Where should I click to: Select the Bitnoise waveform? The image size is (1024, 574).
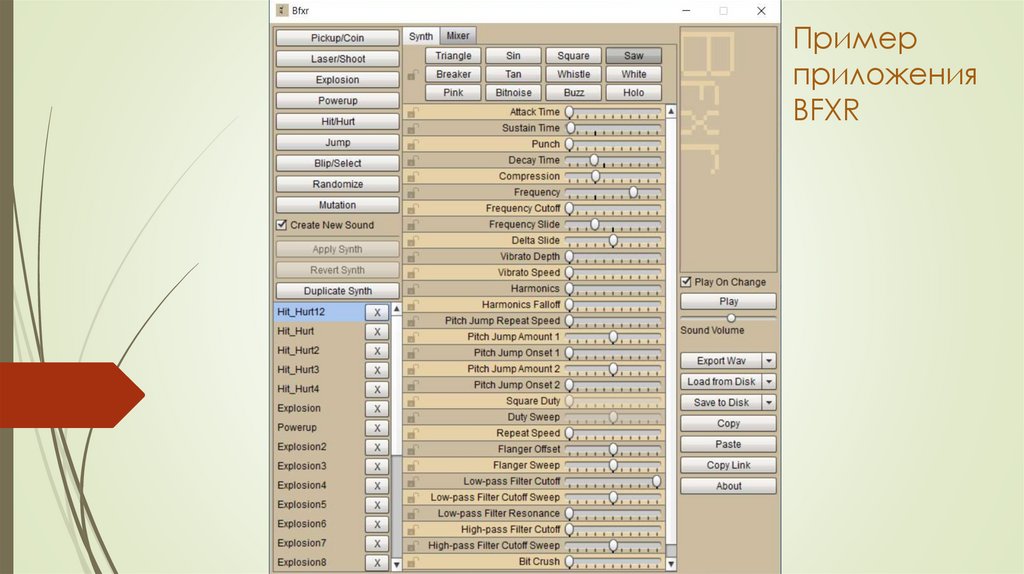(513, 93)
